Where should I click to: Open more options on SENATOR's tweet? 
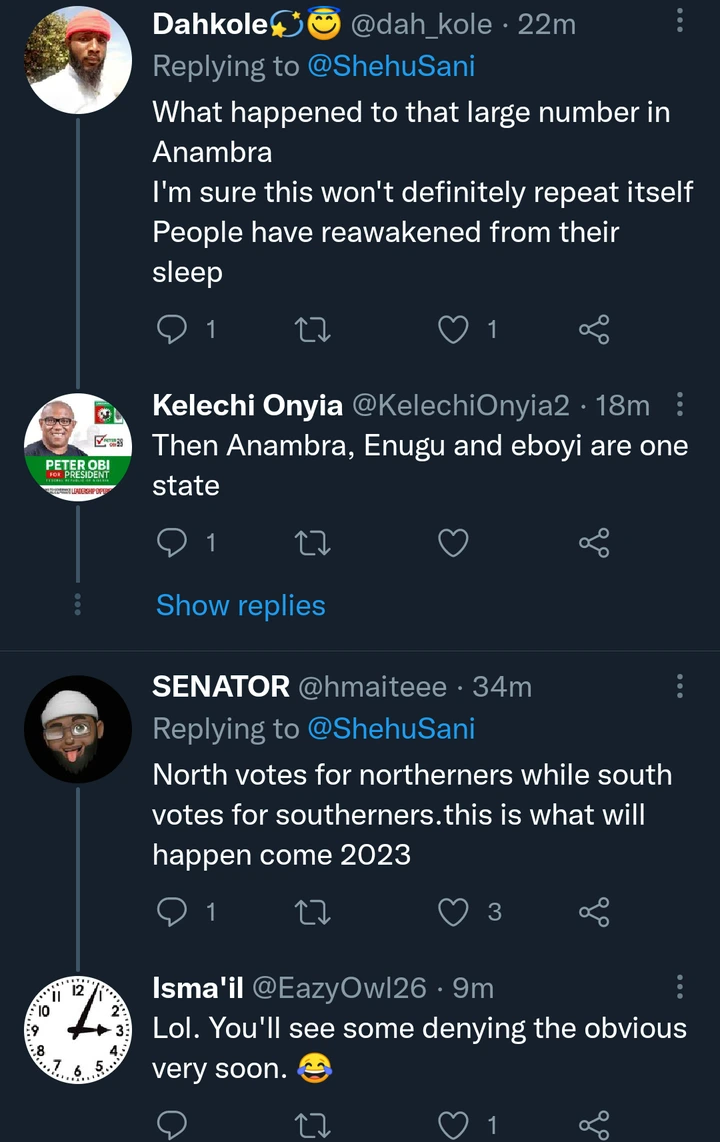pos(680,686)
